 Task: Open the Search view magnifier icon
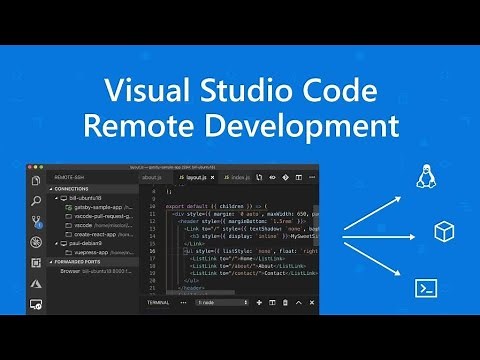[36, 201]
